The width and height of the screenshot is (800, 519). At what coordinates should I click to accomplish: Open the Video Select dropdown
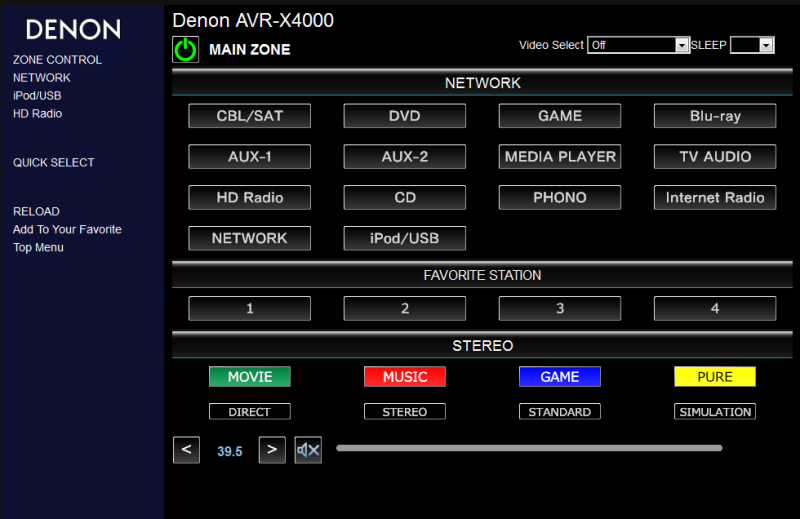click(639, 45)
